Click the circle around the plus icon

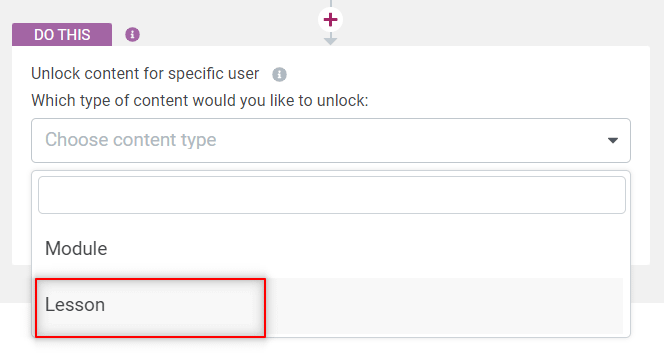[x=330, y=19]
